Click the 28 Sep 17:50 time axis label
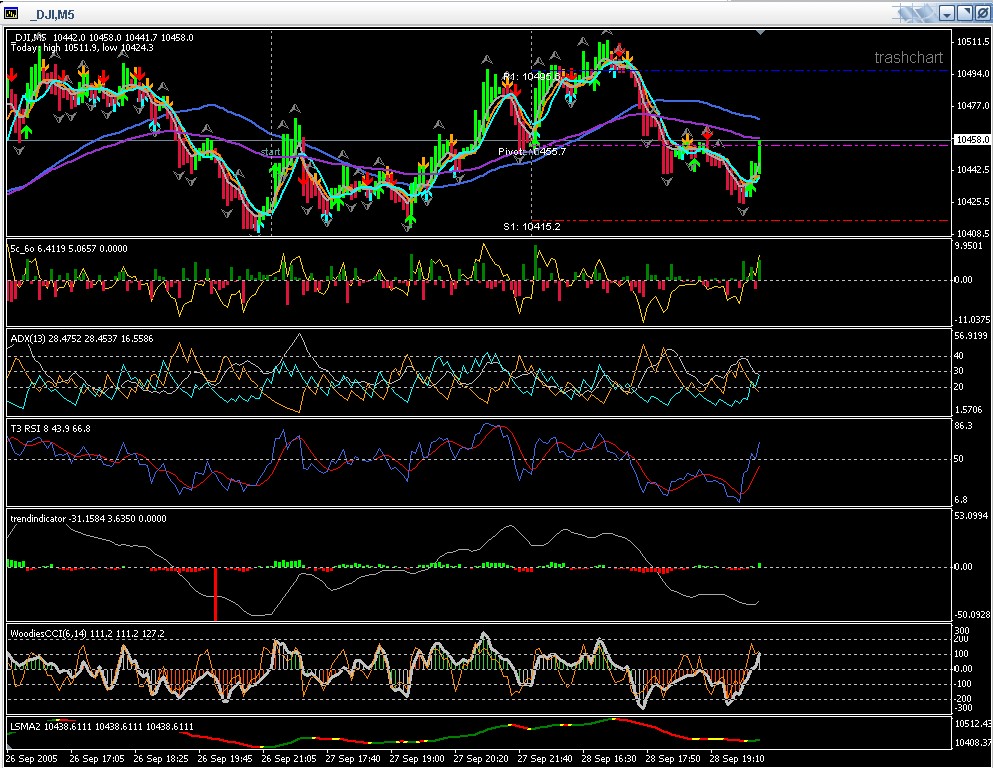993x768 pixels. 673,759
